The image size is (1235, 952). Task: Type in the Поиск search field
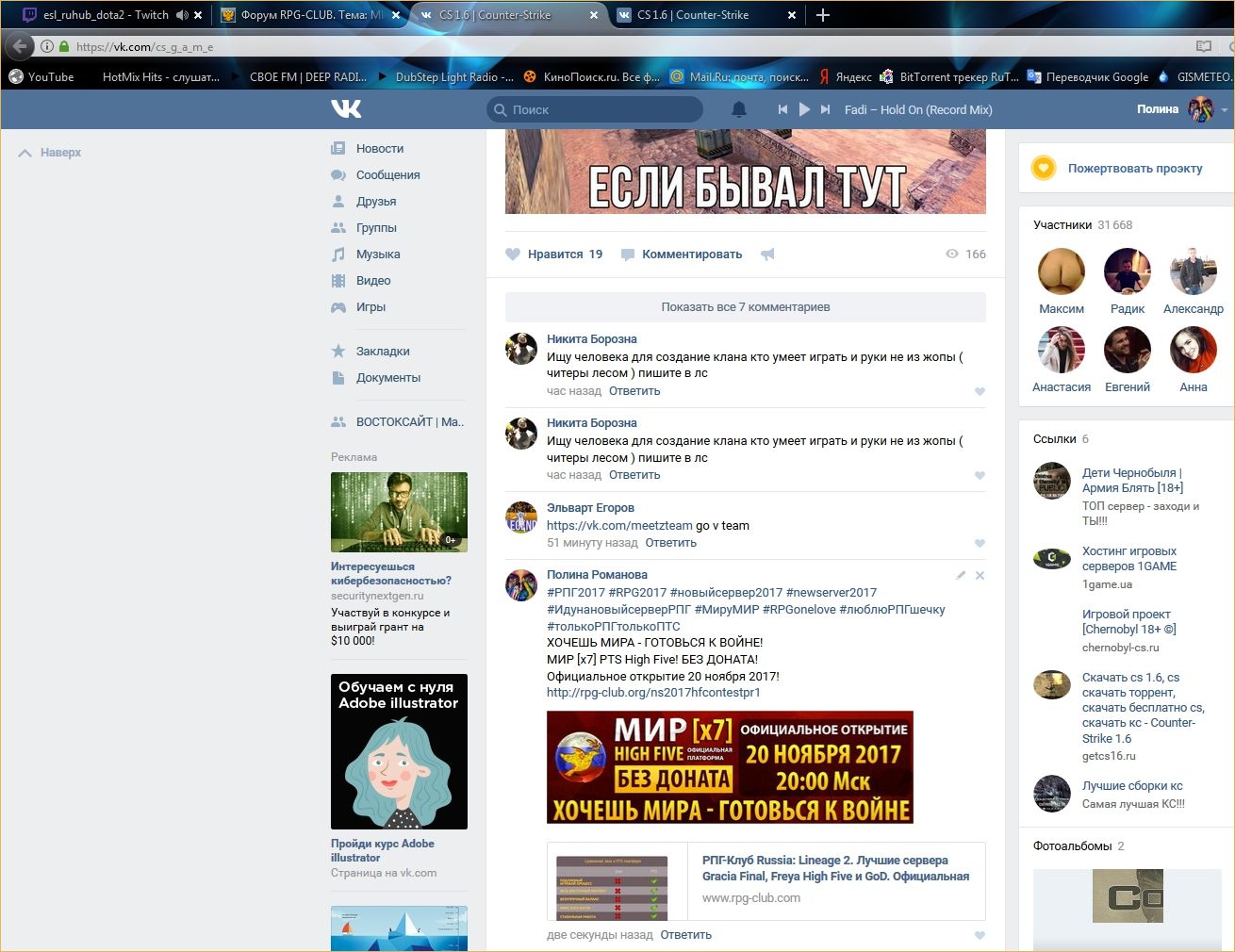(603, 110)
